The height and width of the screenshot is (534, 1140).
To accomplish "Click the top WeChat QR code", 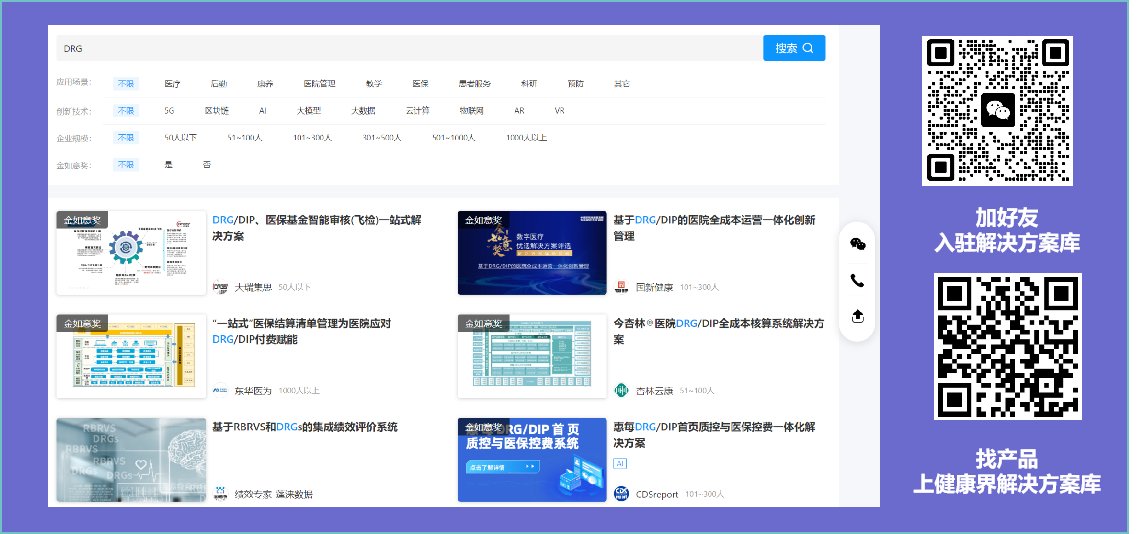I will 997,111.
